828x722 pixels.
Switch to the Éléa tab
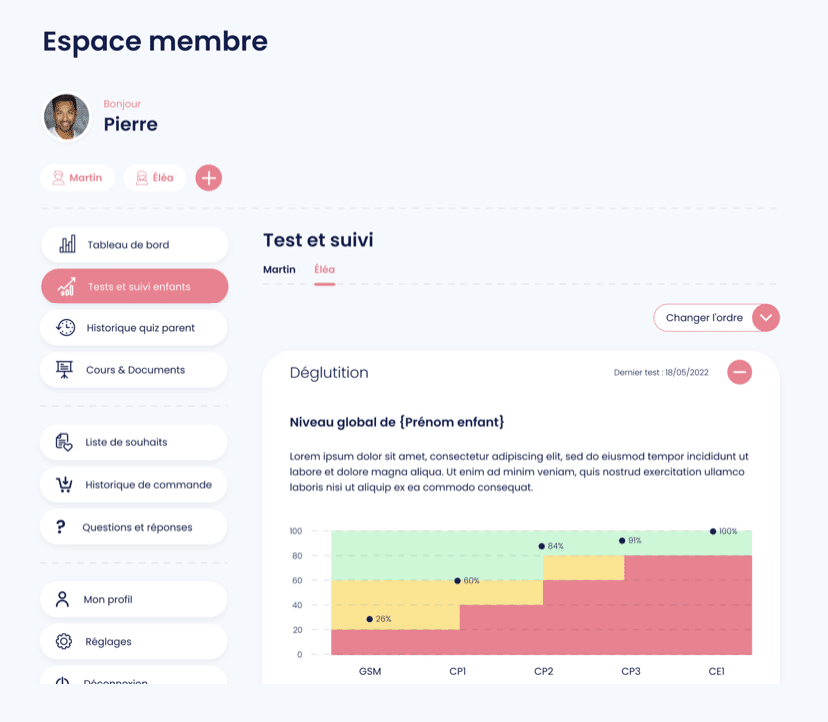(324, 269)
